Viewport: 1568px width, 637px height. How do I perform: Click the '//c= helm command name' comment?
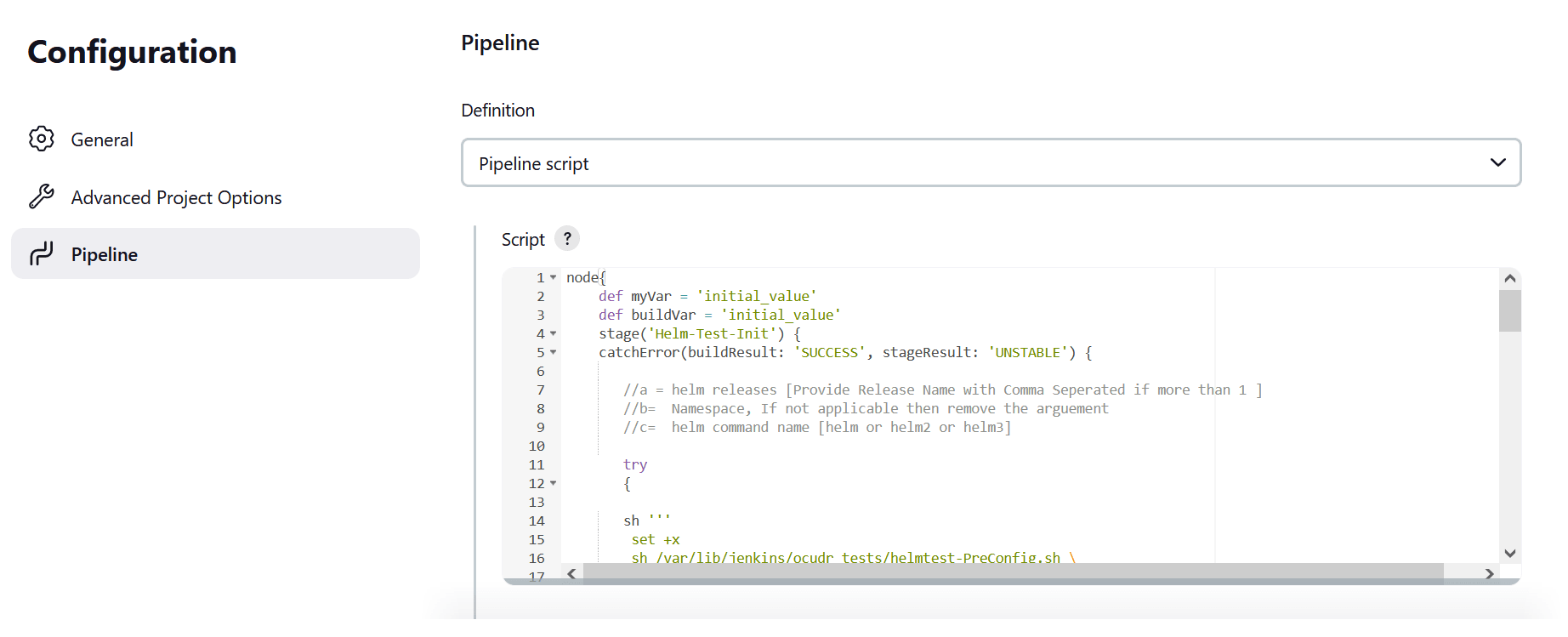pyautogui.click(x=817, y=427)
